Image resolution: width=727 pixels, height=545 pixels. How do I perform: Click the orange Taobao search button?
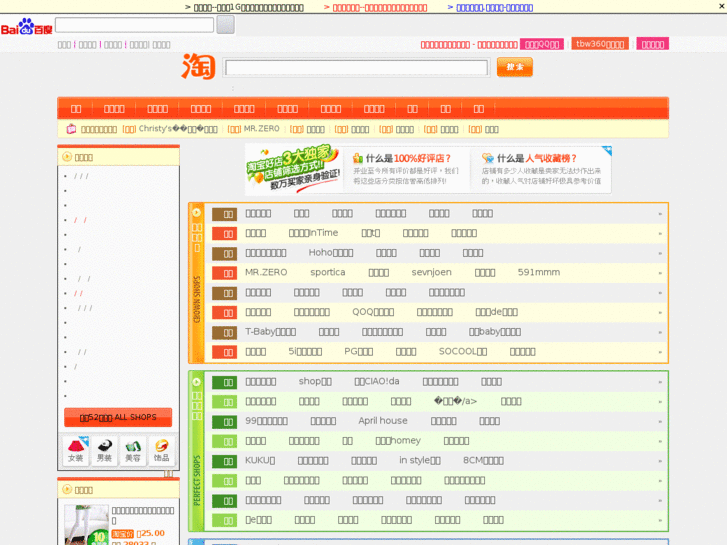click(515, 67)
